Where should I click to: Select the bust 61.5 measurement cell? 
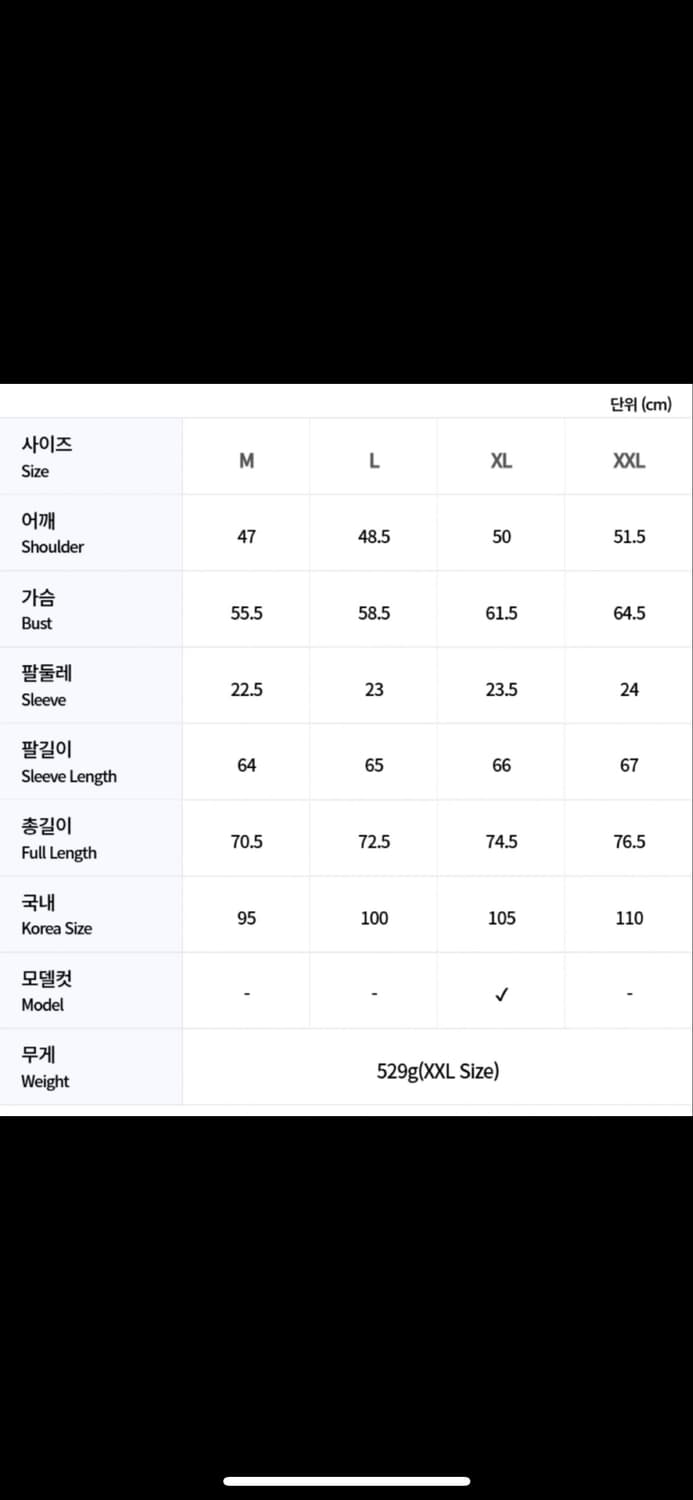502,613
